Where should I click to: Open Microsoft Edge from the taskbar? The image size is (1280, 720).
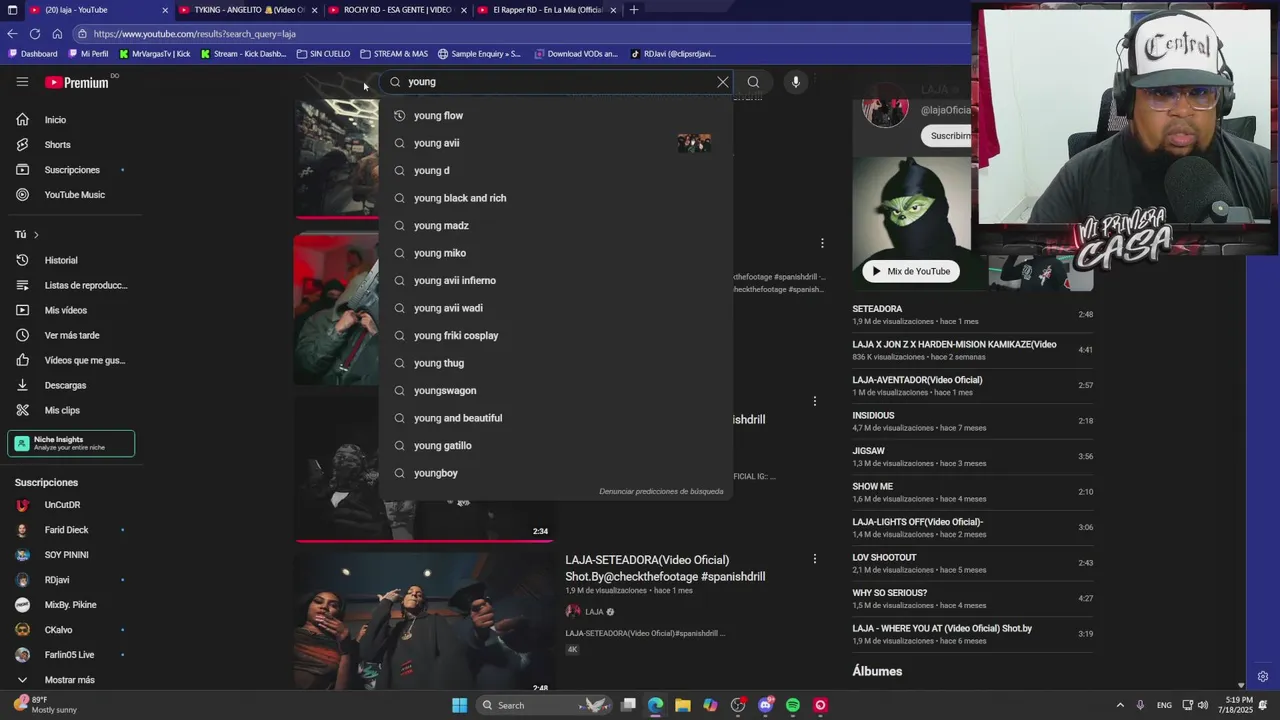point(655,705)
